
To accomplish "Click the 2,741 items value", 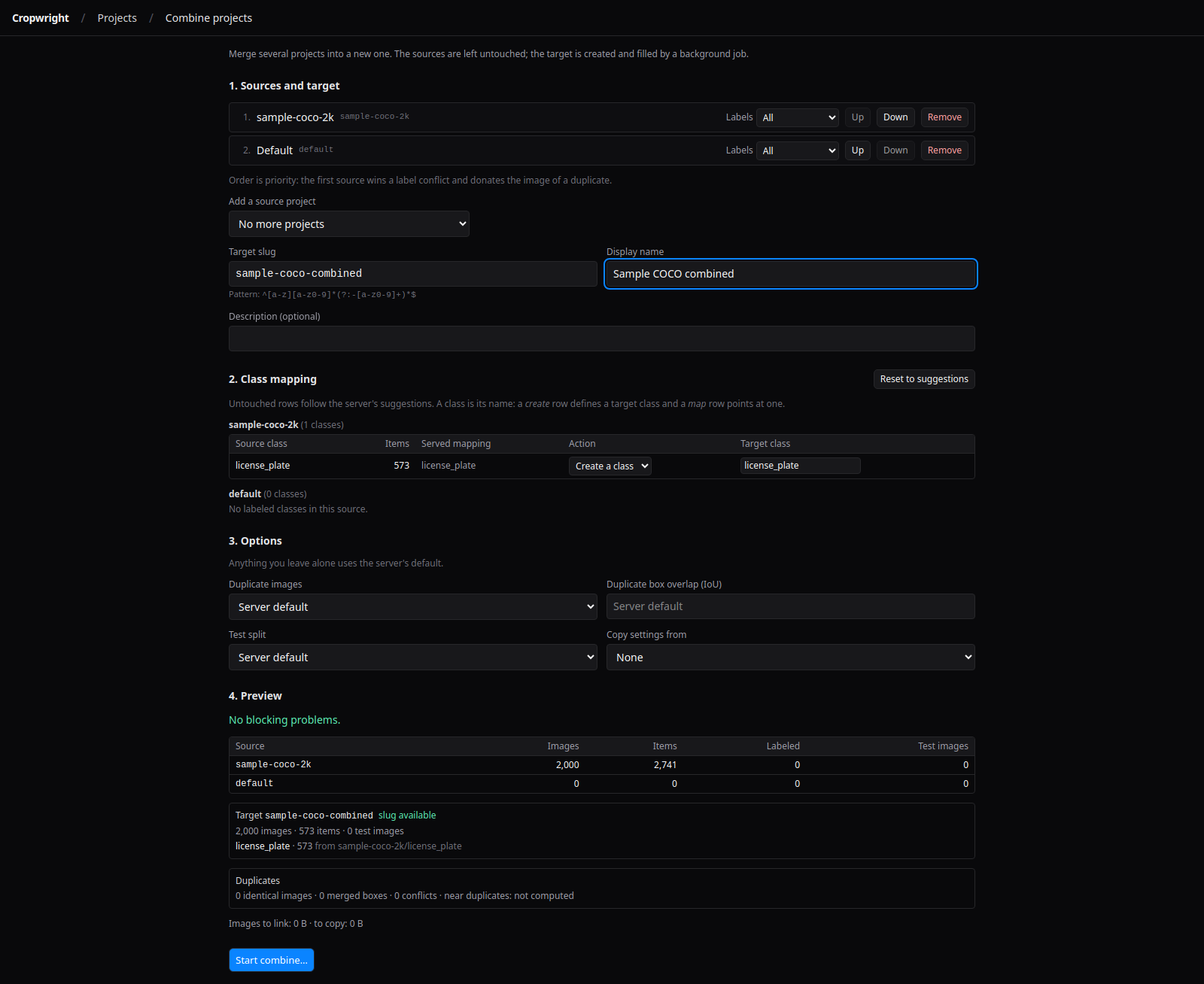I will 665,765.
